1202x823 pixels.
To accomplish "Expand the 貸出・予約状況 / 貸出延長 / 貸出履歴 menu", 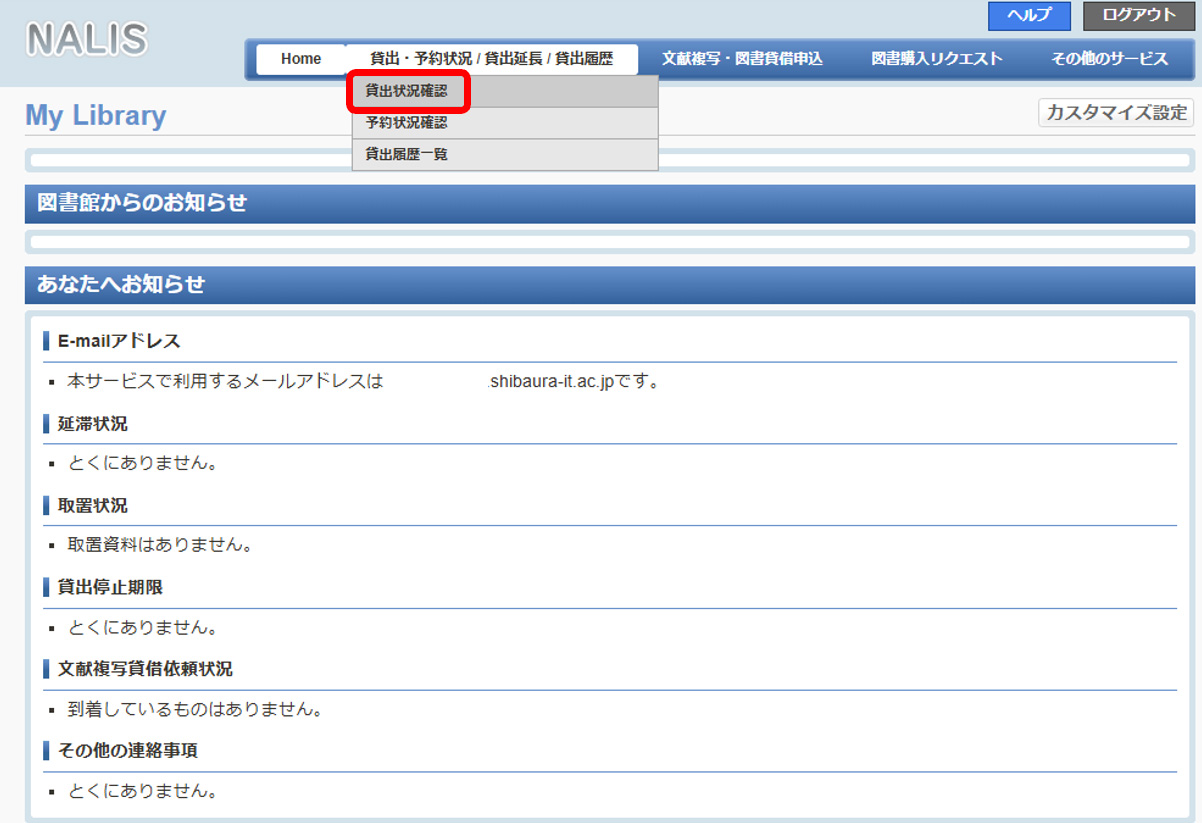I will pos(491,59).
